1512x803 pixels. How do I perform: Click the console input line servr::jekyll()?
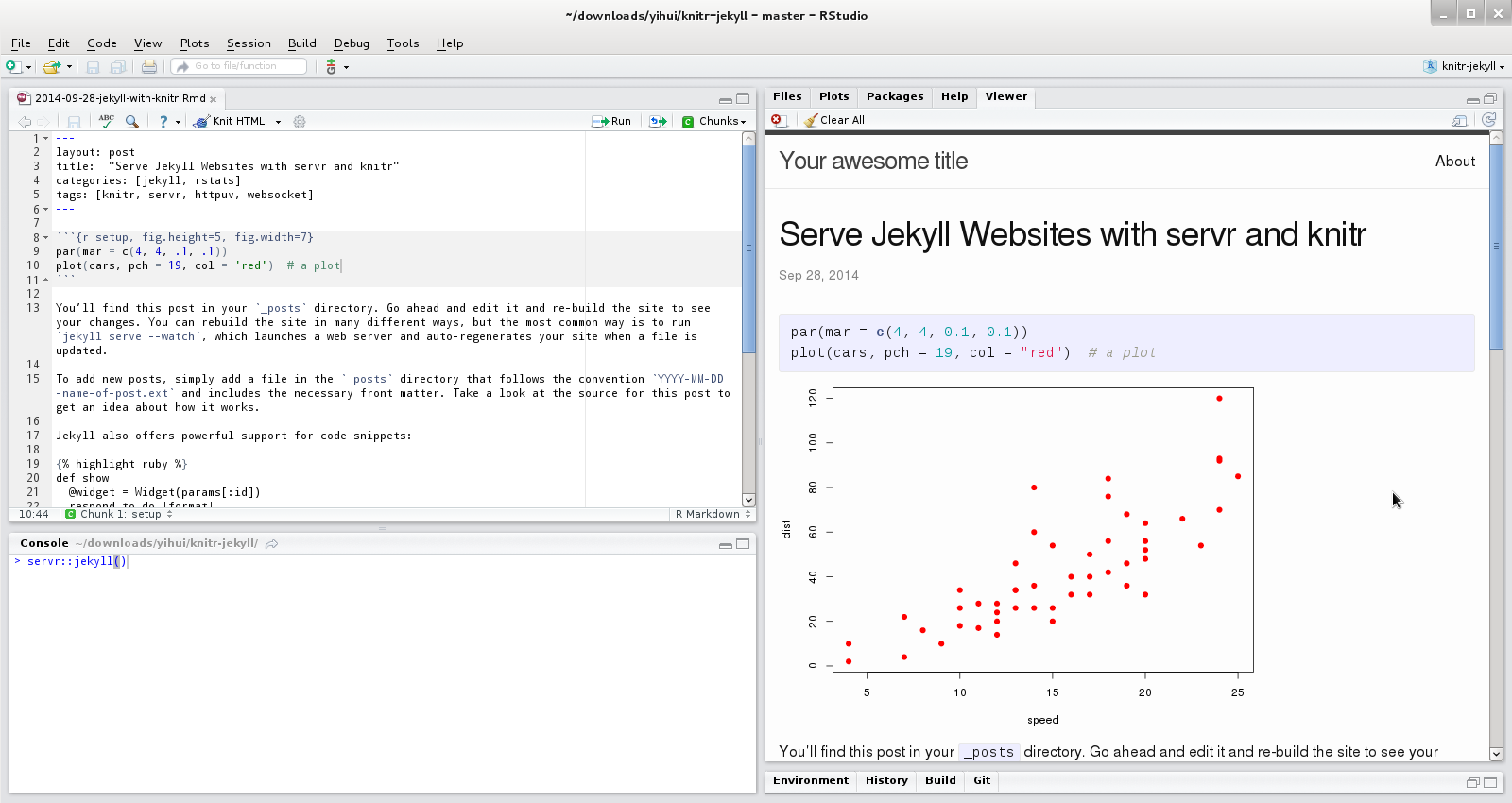click(77, 561)
